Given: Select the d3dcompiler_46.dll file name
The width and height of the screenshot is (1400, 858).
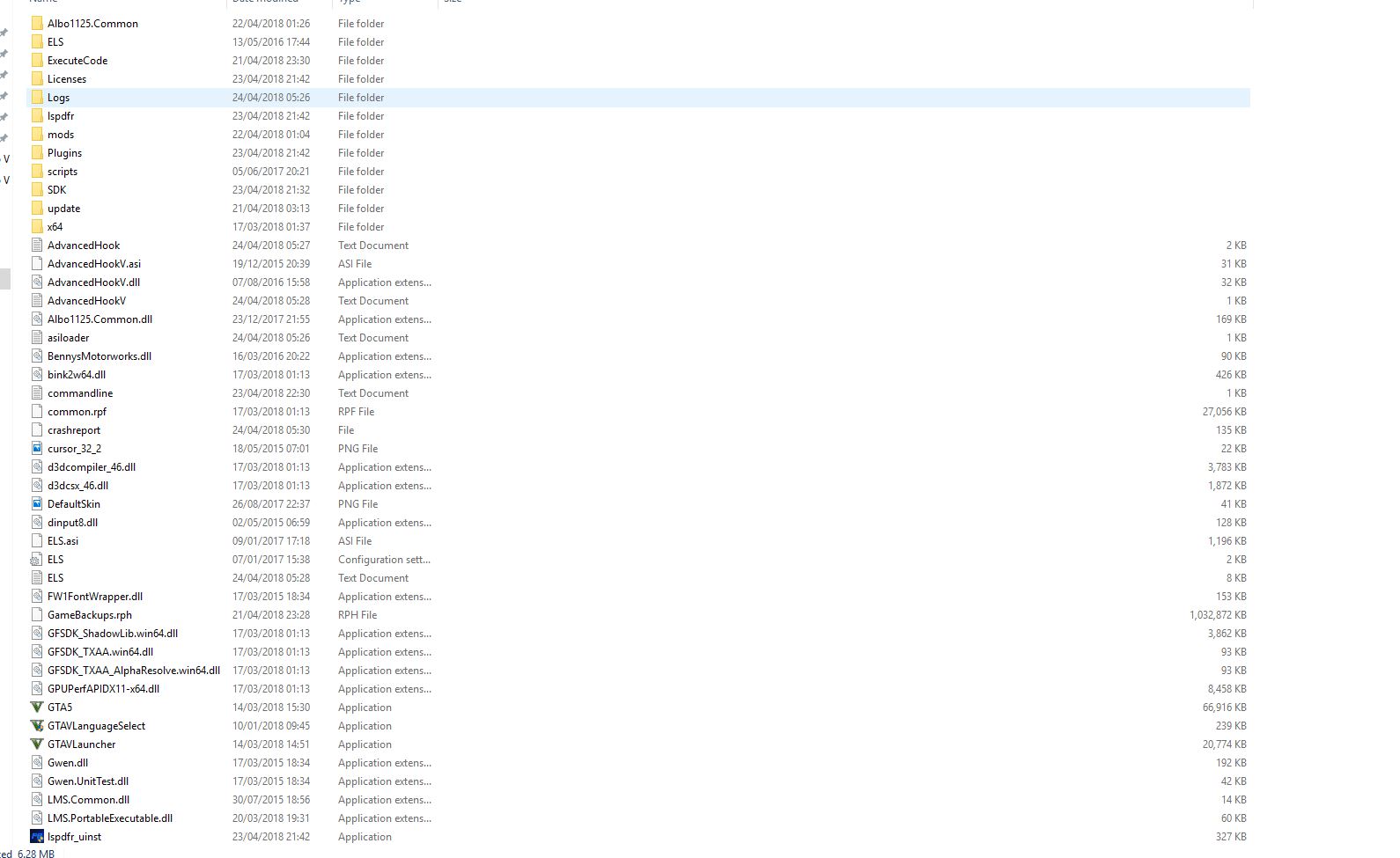Looking at the screenshot, I should point(92,466).
